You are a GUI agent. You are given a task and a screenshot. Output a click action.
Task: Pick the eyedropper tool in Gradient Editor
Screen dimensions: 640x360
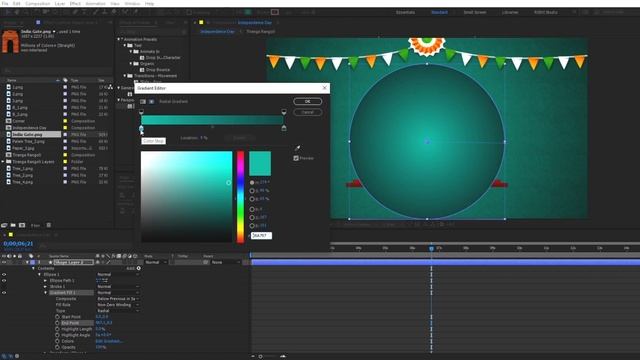point(298,148)
